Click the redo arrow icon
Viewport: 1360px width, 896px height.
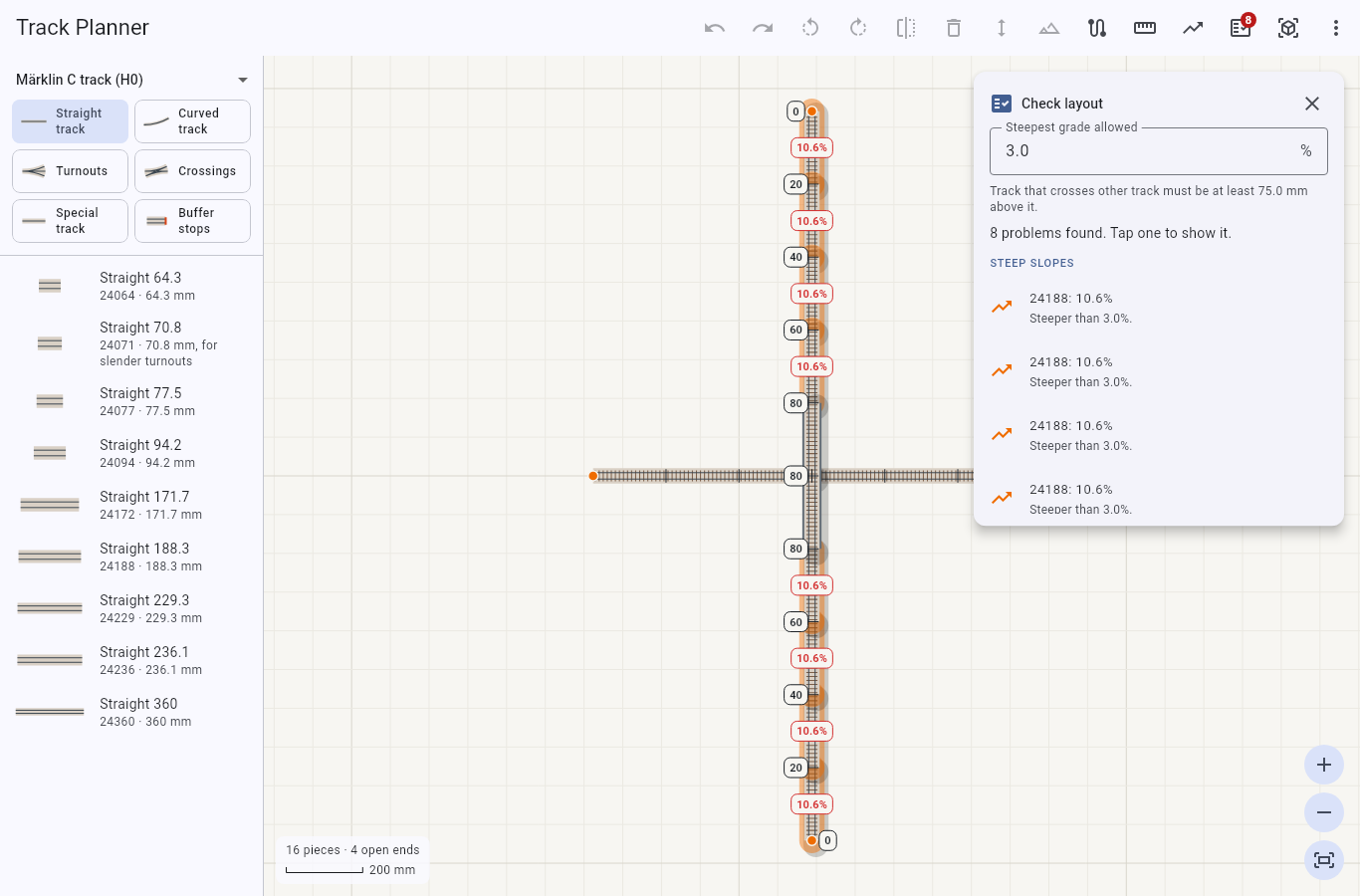pos(763,28)
